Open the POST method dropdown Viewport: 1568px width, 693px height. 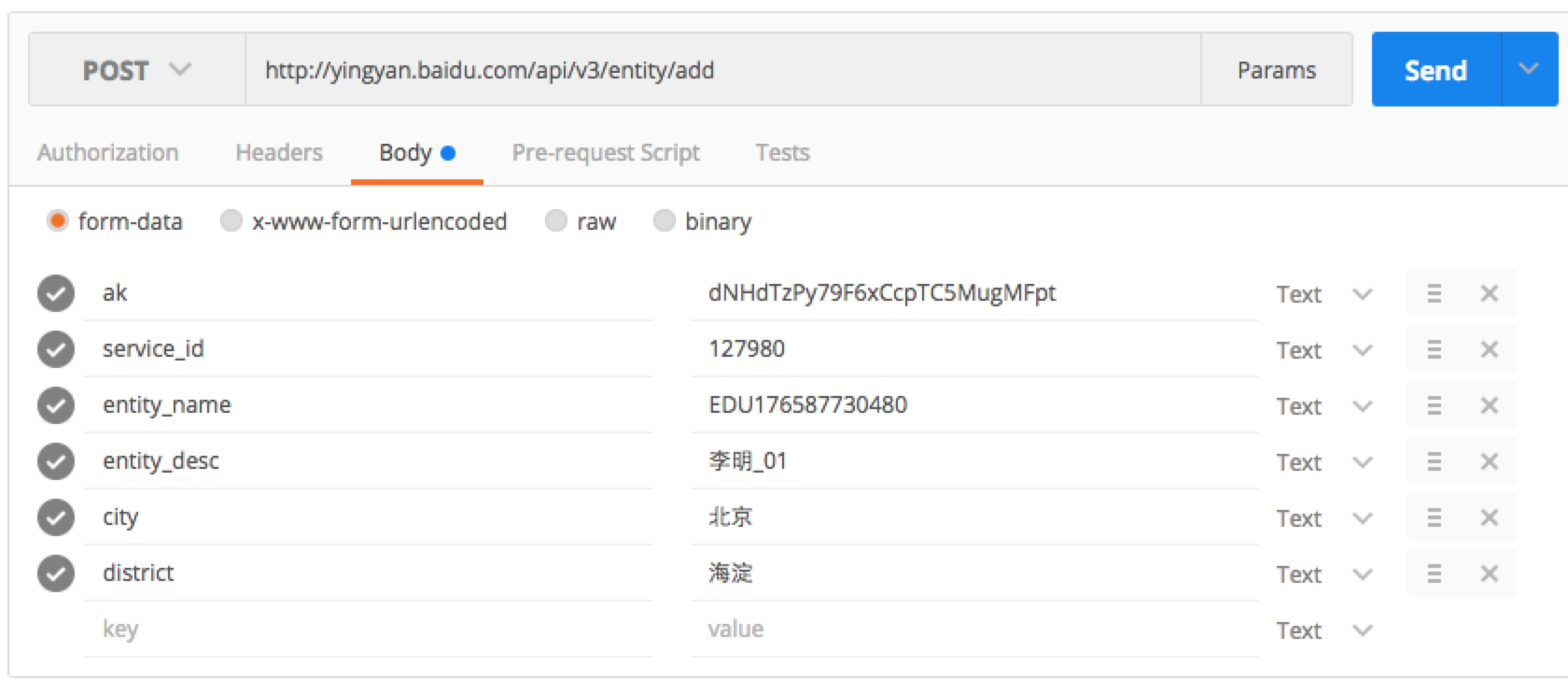(x=137, y=70)
